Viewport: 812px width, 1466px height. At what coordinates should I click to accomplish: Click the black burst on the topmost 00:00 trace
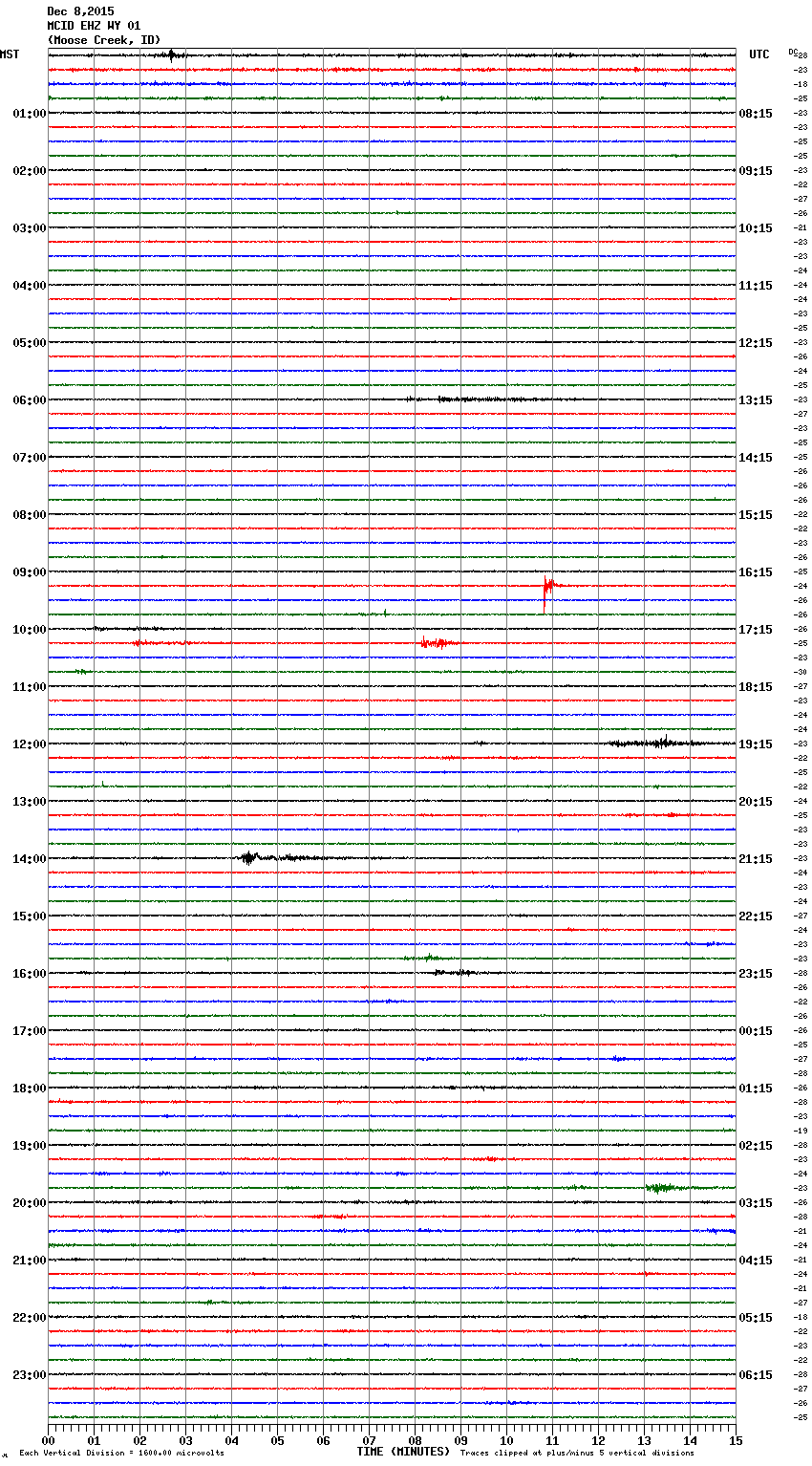coord(172,55)
